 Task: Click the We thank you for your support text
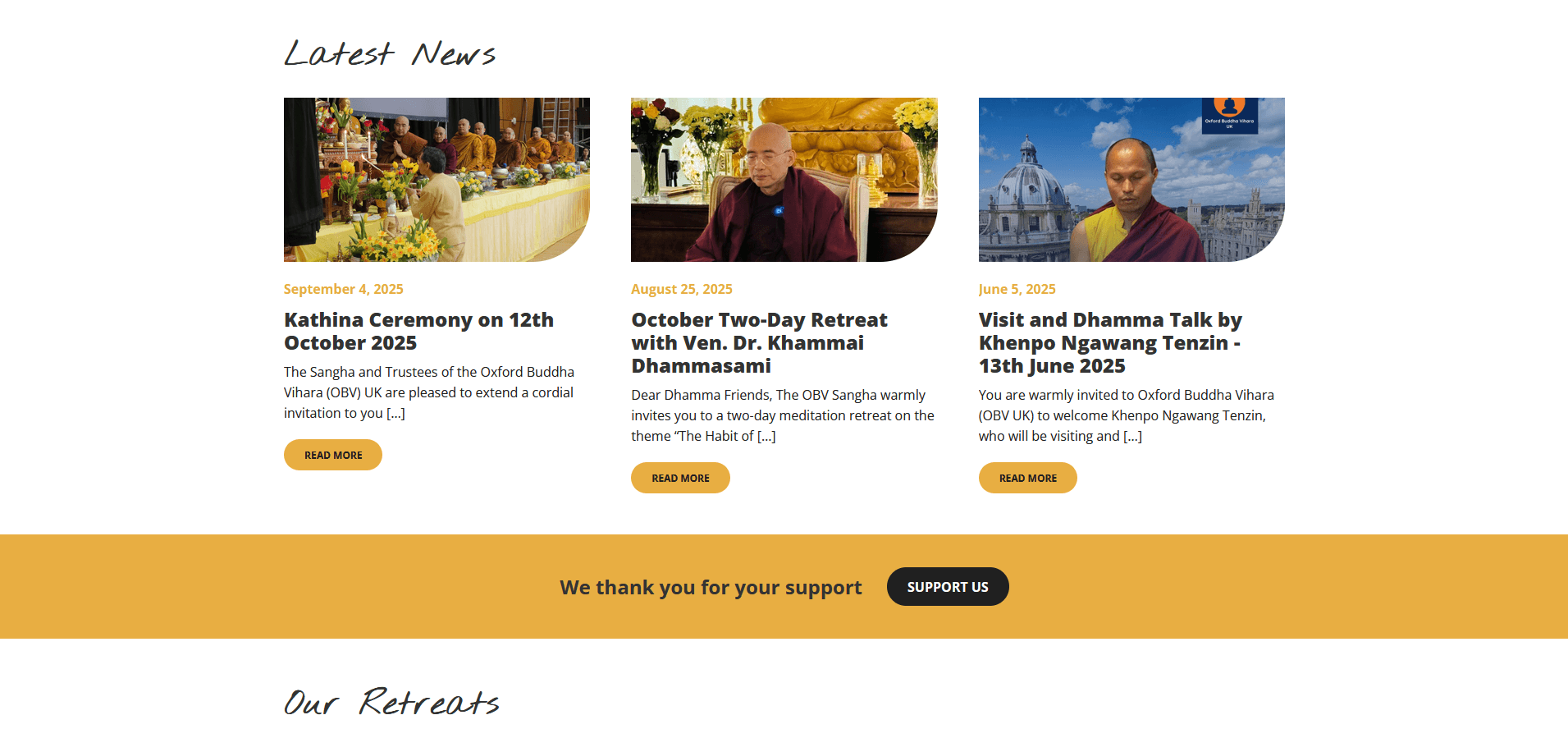(x=711, y=588)
